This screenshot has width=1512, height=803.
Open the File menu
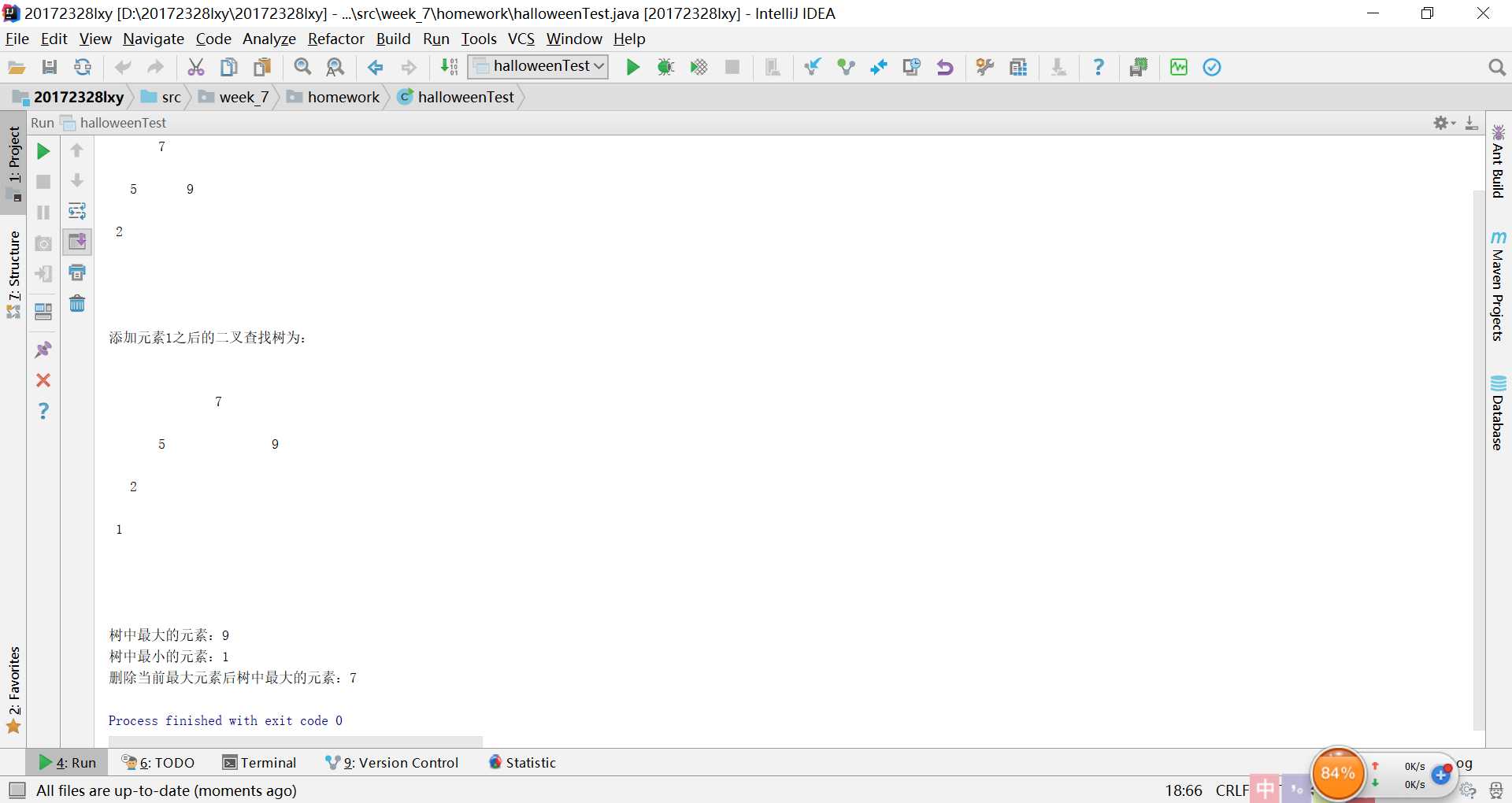click(17, 39)
